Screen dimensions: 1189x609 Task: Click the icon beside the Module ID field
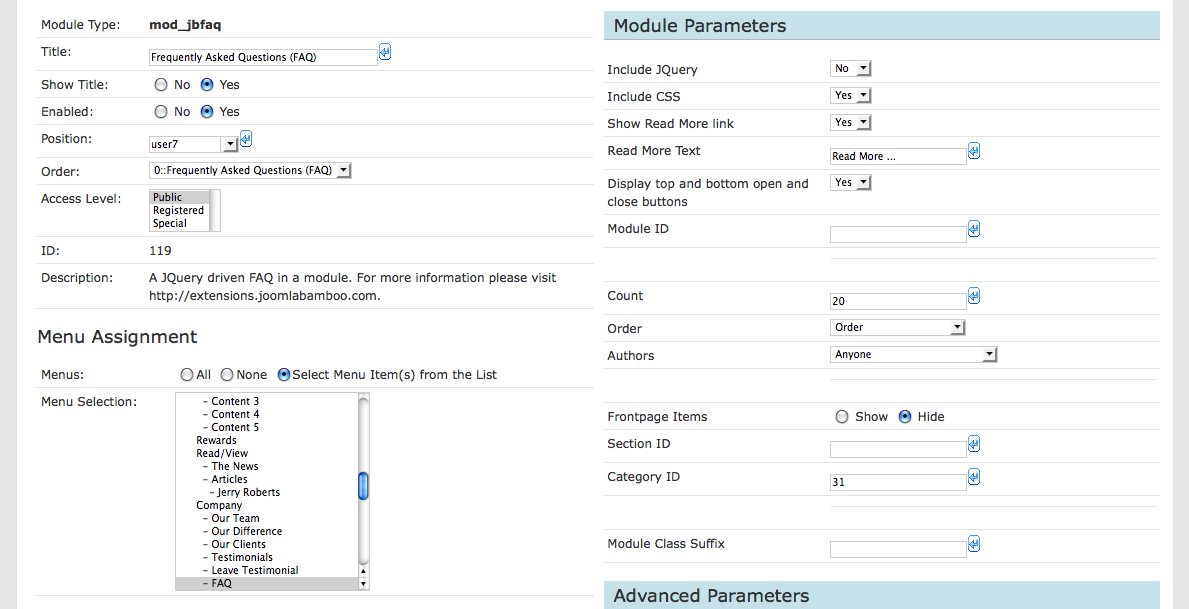click(x=974, y=229)
